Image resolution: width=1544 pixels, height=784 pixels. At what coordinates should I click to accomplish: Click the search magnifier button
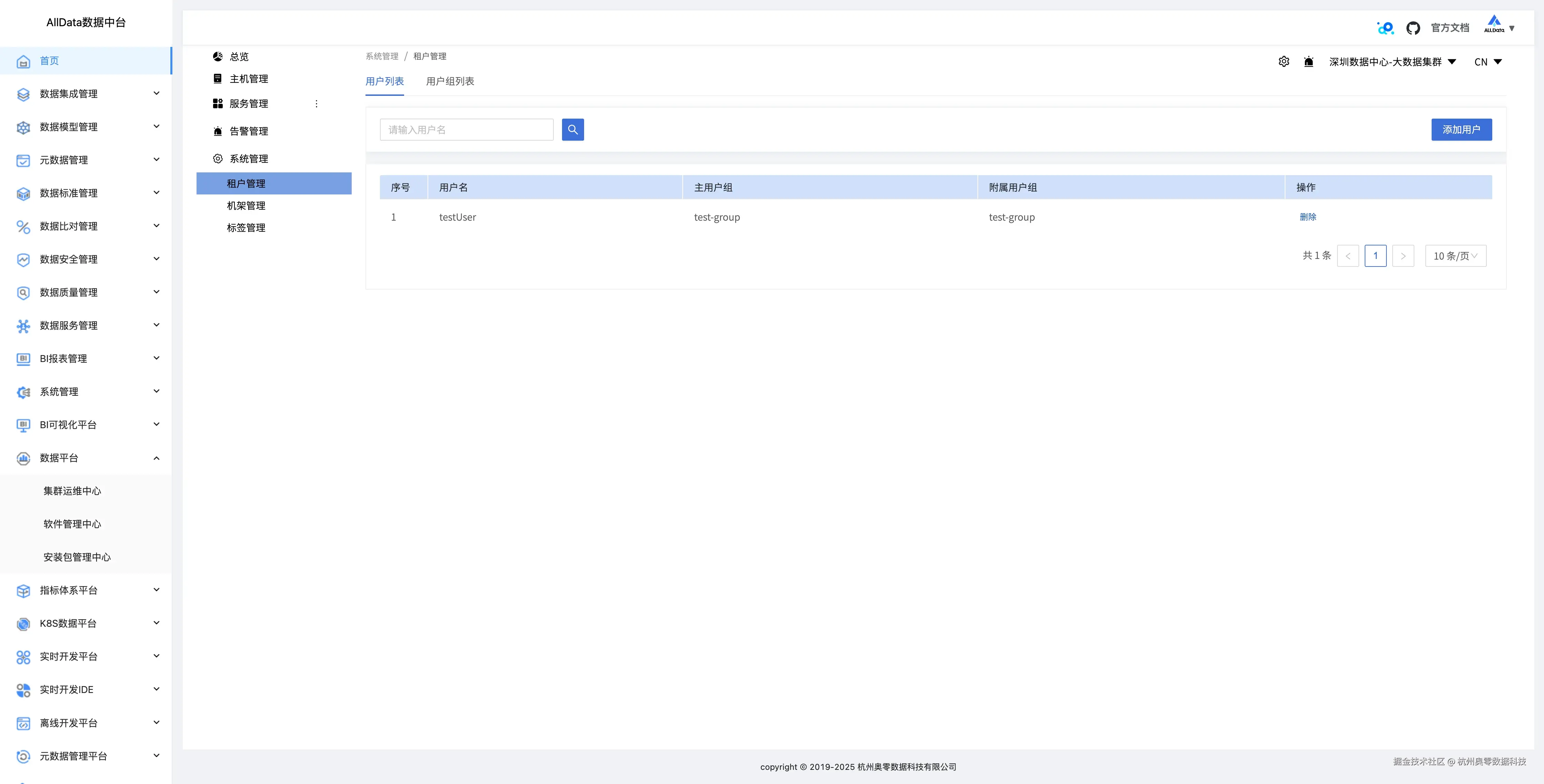(x=572, y=130)
